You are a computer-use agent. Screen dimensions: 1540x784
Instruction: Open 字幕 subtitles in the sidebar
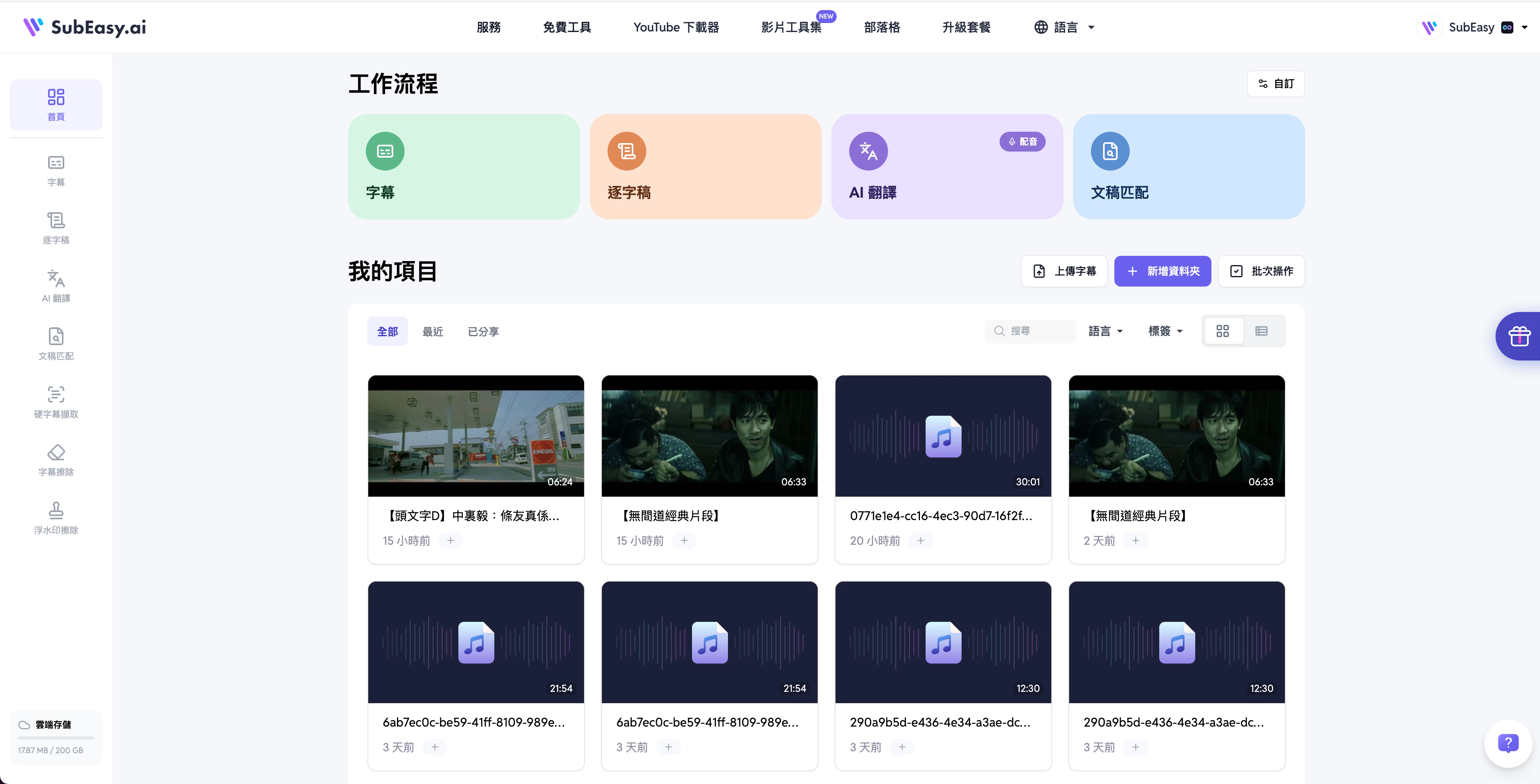coord(56,171)
